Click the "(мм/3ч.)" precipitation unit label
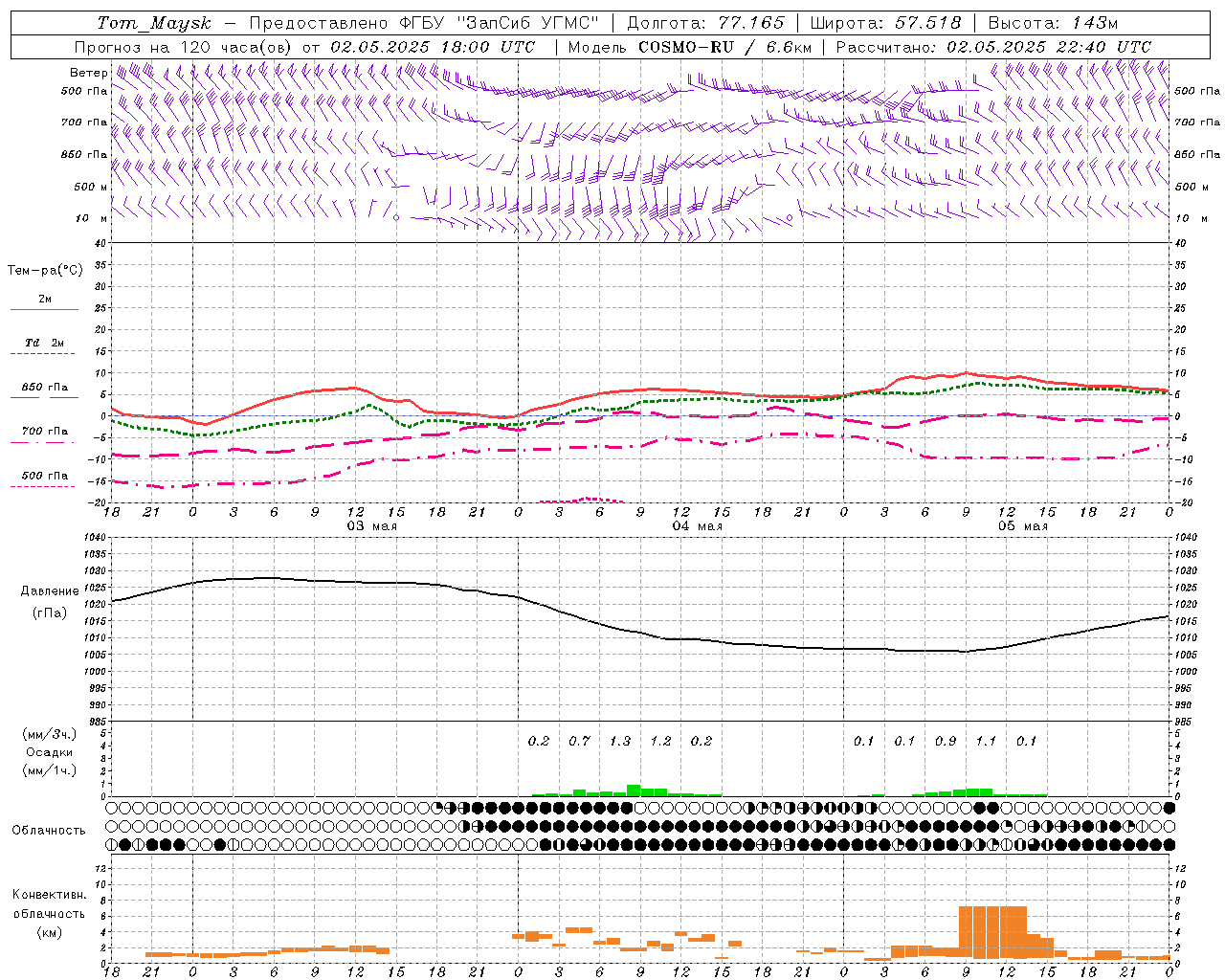This screenshot has height=980, width=1225. click(50, 735)
